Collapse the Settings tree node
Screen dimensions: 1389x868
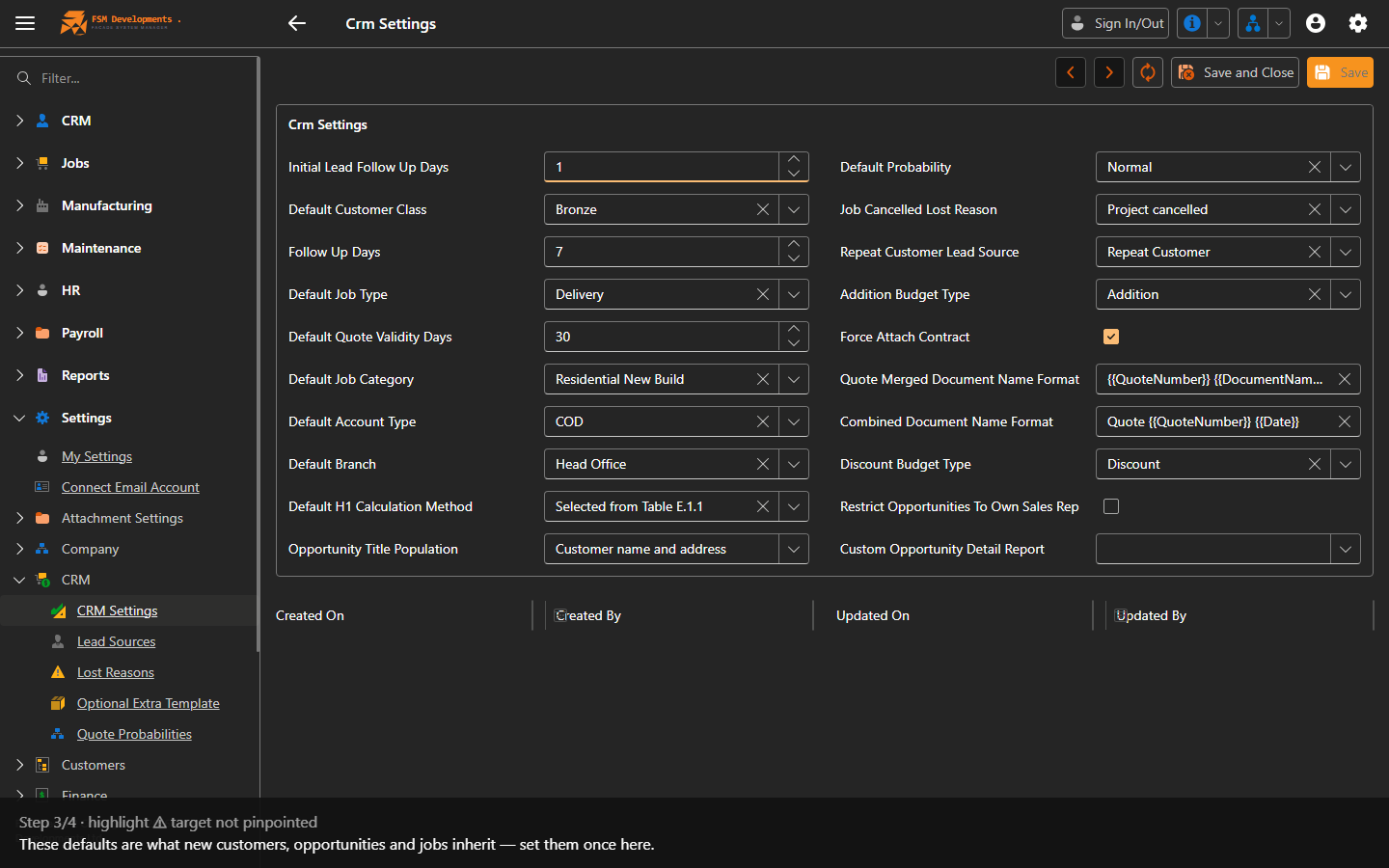[20, 418]
